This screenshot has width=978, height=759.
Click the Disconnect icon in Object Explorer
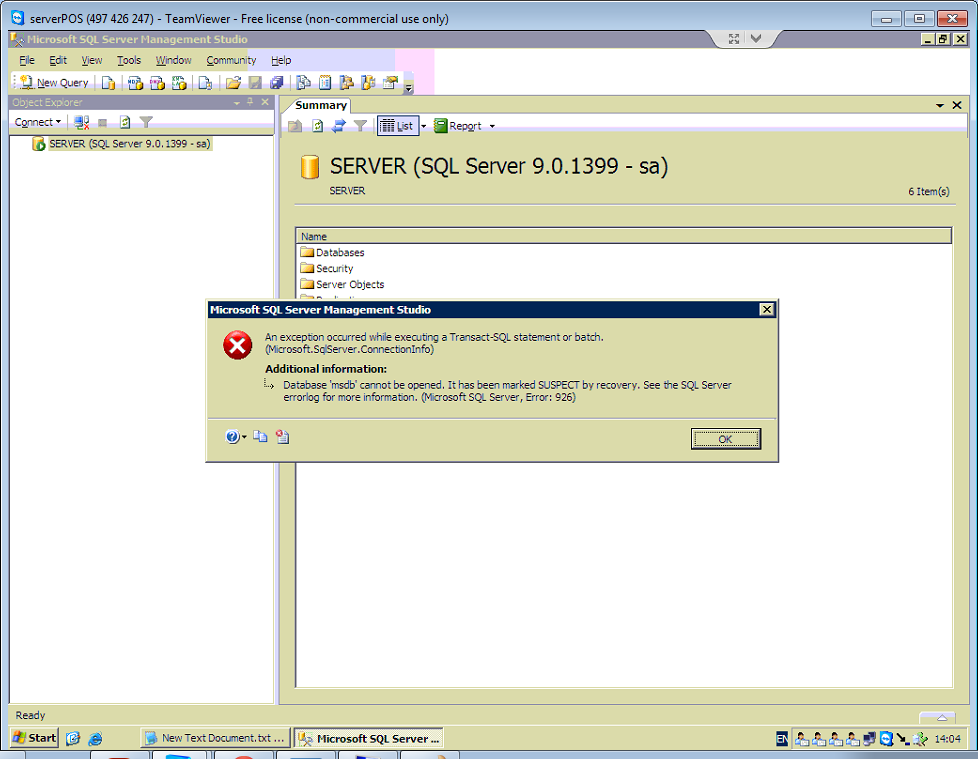81,122
